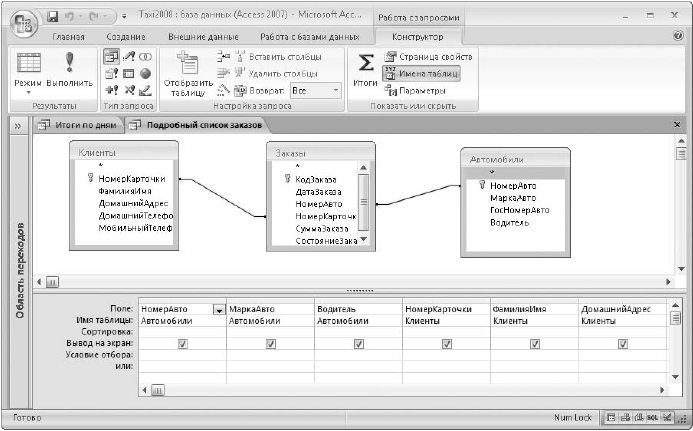This screenshot has height=431, width=693.
Task: Uncheck display checkbox for Водитель column
Action: coord(358,343)
